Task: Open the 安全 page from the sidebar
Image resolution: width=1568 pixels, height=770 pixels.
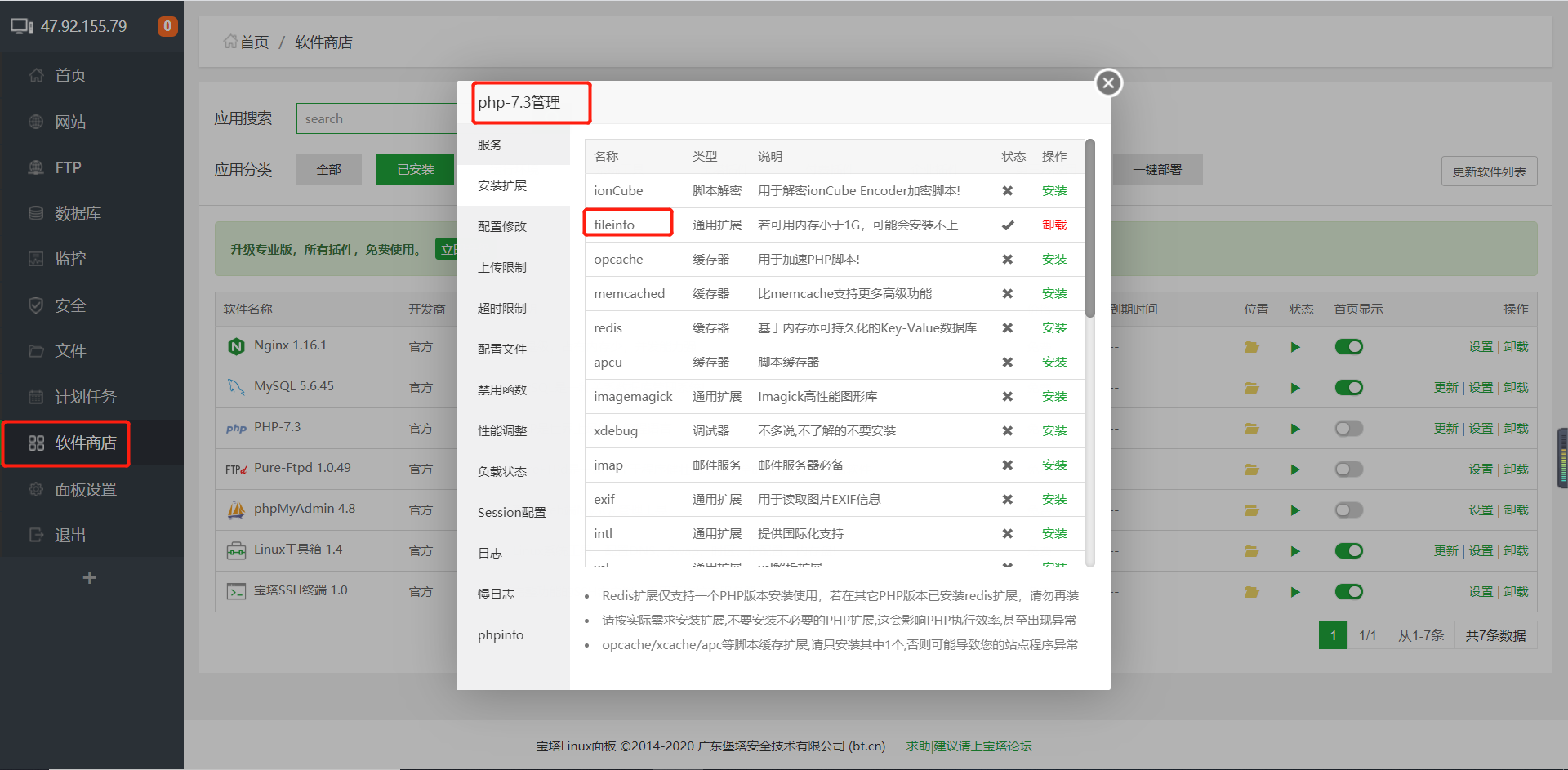Action: pyautogui.click(x=69, y=305)
